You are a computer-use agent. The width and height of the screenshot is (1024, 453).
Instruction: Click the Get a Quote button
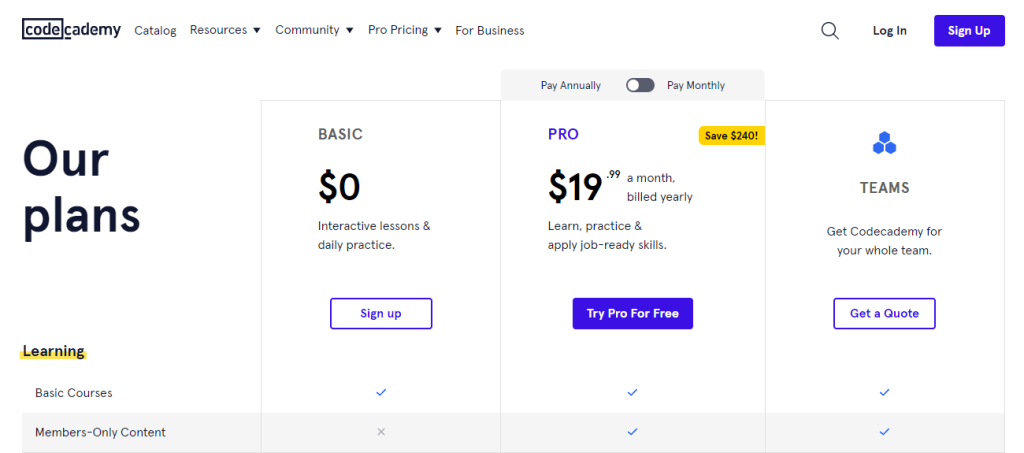[x=884, y=313]
